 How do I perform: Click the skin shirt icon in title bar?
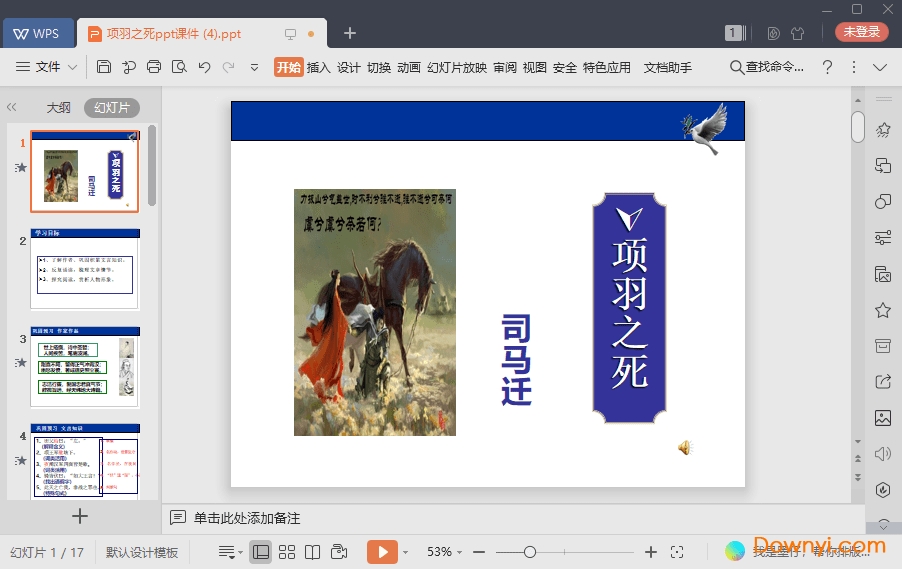click(x=797, y=33)
